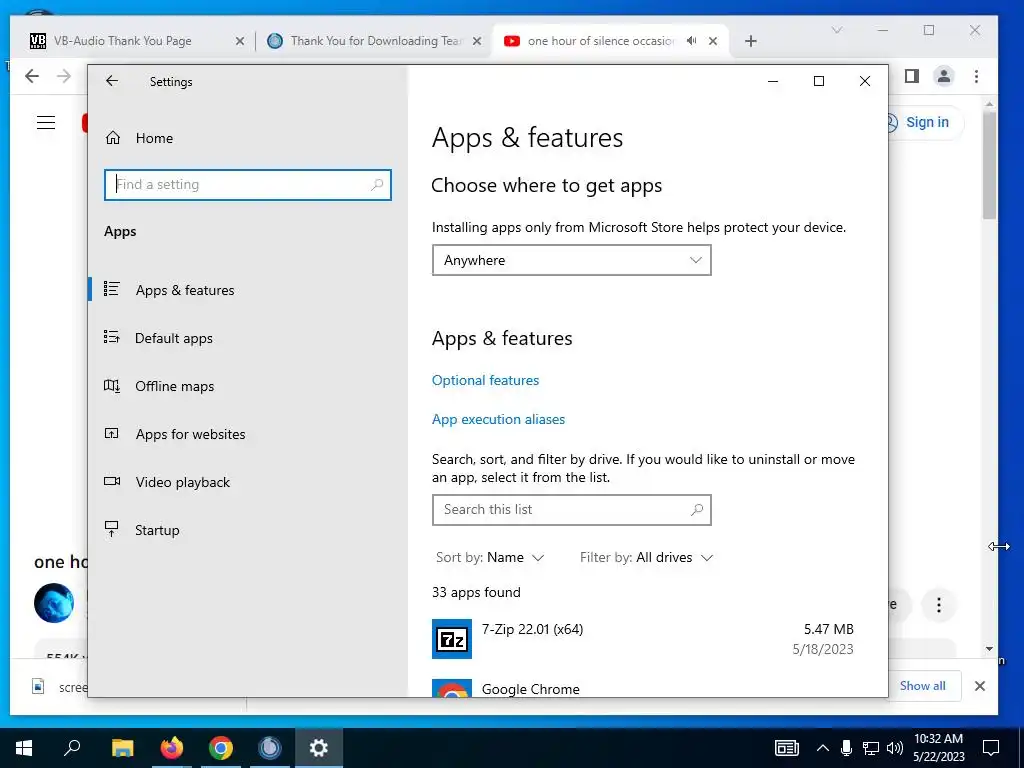Toggle the Chrome side panel icon

[x=912, y=76]
